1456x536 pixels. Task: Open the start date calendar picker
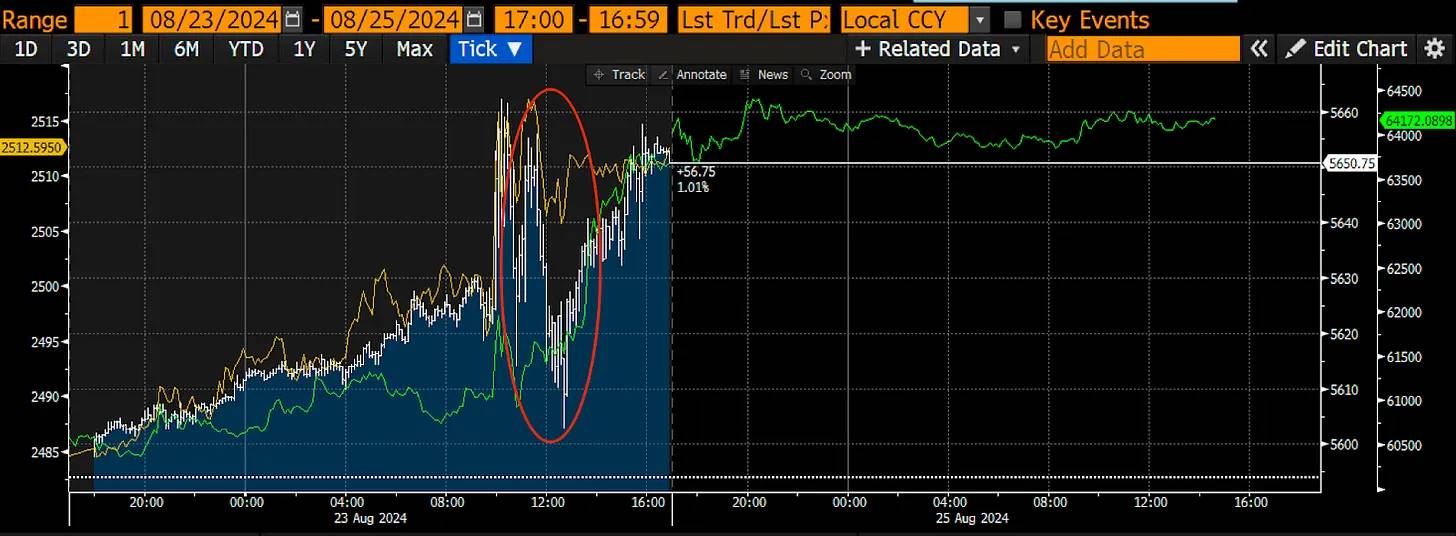(x=292, y=19)
